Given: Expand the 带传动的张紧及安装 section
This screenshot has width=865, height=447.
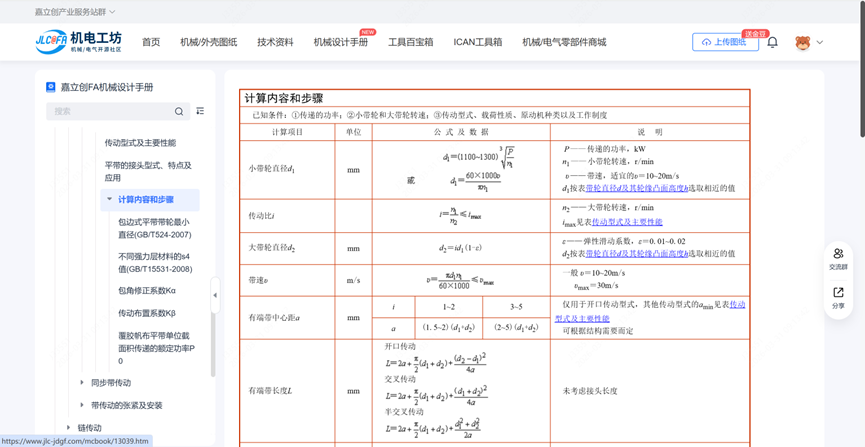Looking at the screenshot, I should point(82,406).
